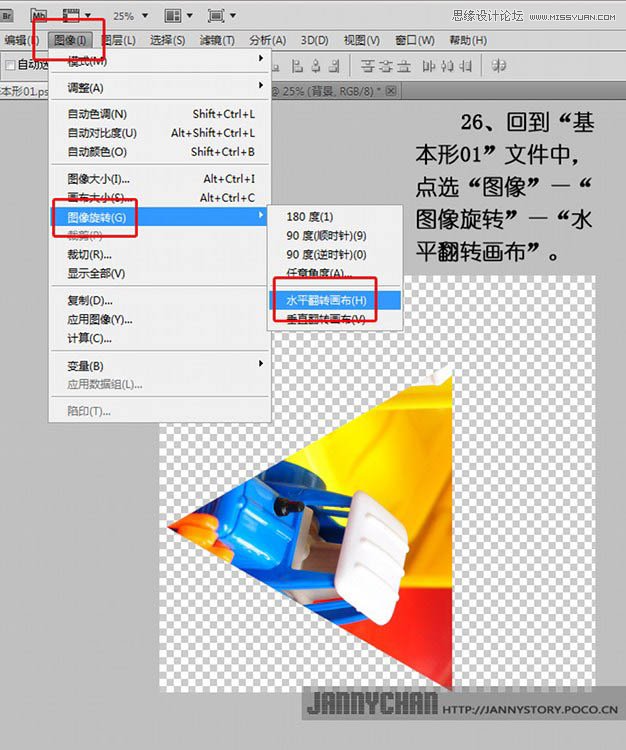Choose 陷印(T)... menu entry
Viewport: 626px width, 750px height.
[160, 411]
